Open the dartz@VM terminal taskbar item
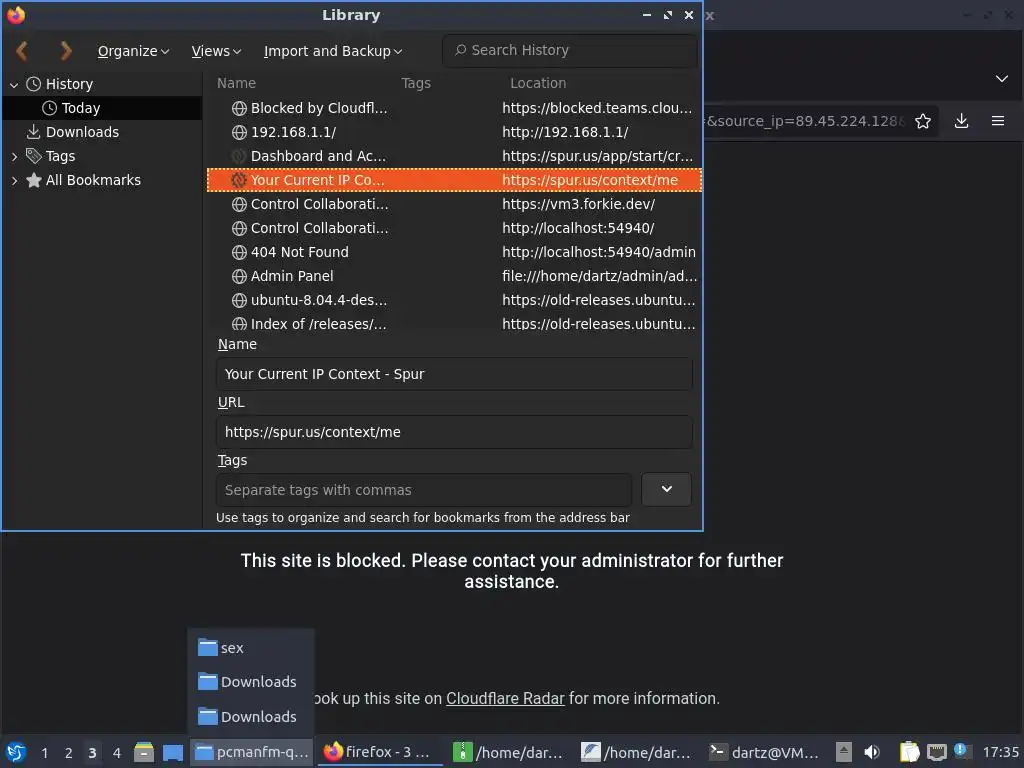This screenshot has height=768, width=1024. pos(765,752)
